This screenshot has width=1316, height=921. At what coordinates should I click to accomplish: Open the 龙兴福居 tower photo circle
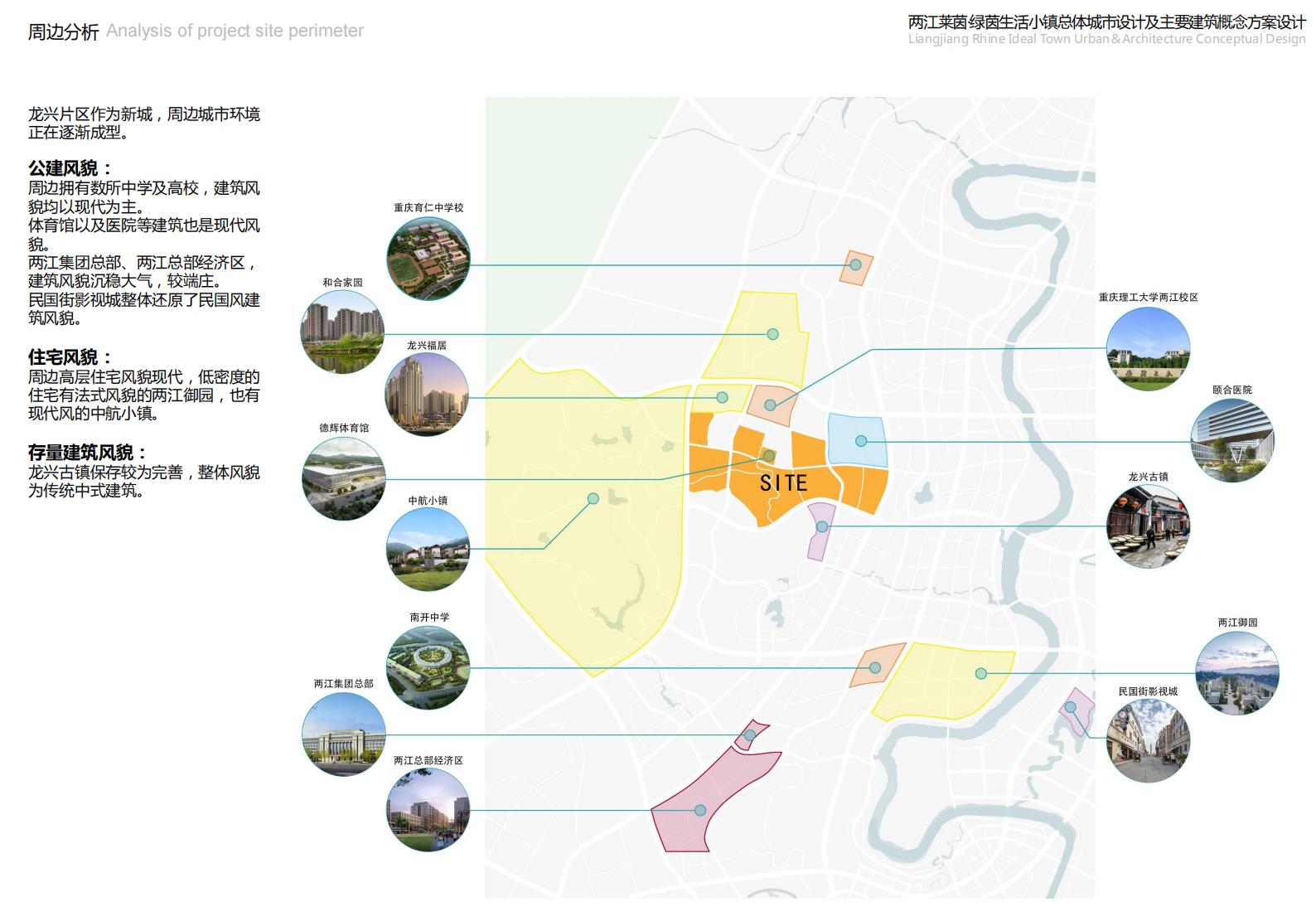click(x=427, y=395)
